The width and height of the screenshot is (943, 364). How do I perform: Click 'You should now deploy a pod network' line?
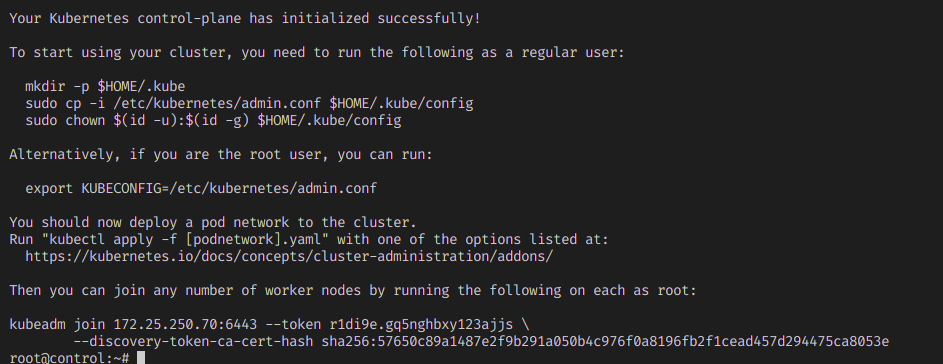pyautogui.click(x=213, y=223)
